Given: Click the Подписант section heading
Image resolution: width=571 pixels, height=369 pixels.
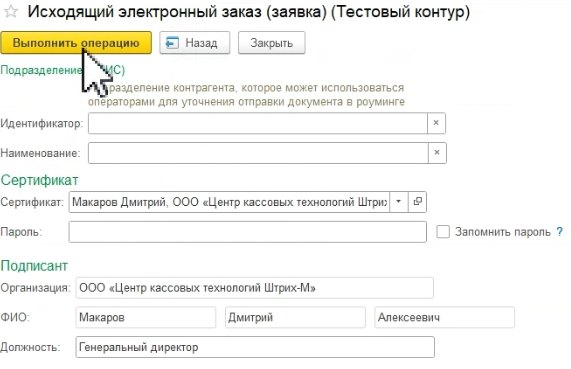Looking at the screenshot, I should coord(34,266).
